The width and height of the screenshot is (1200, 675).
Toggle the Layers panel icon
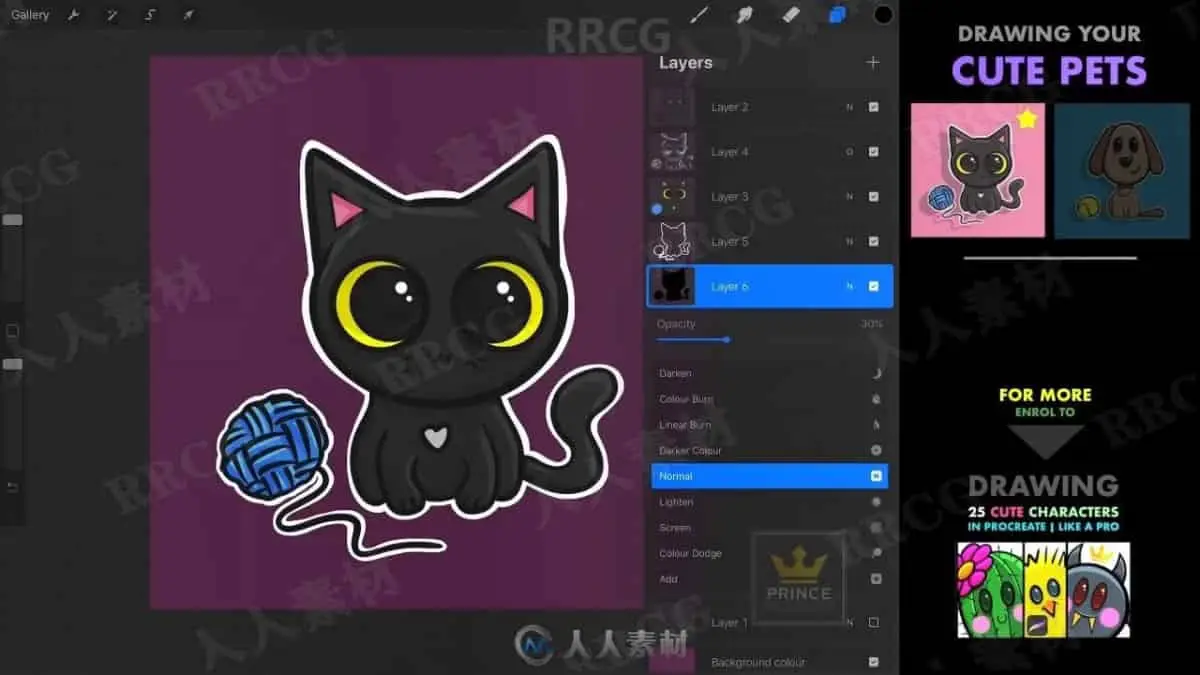837,14
